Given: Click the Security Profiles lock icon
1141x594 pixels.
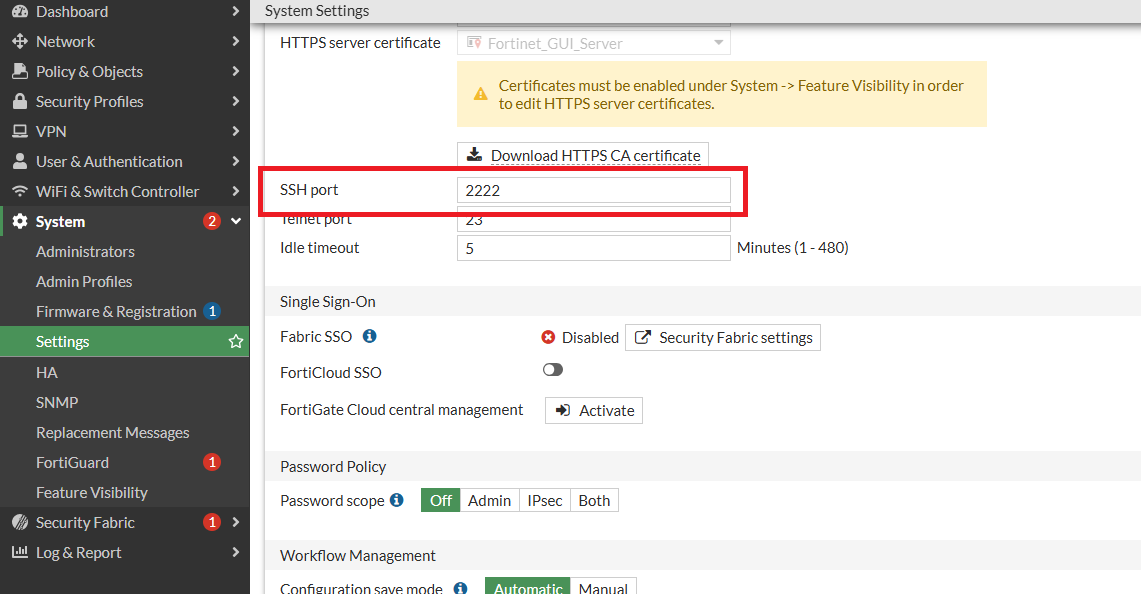Looking at the screenshot, I should tap(20, 101).
